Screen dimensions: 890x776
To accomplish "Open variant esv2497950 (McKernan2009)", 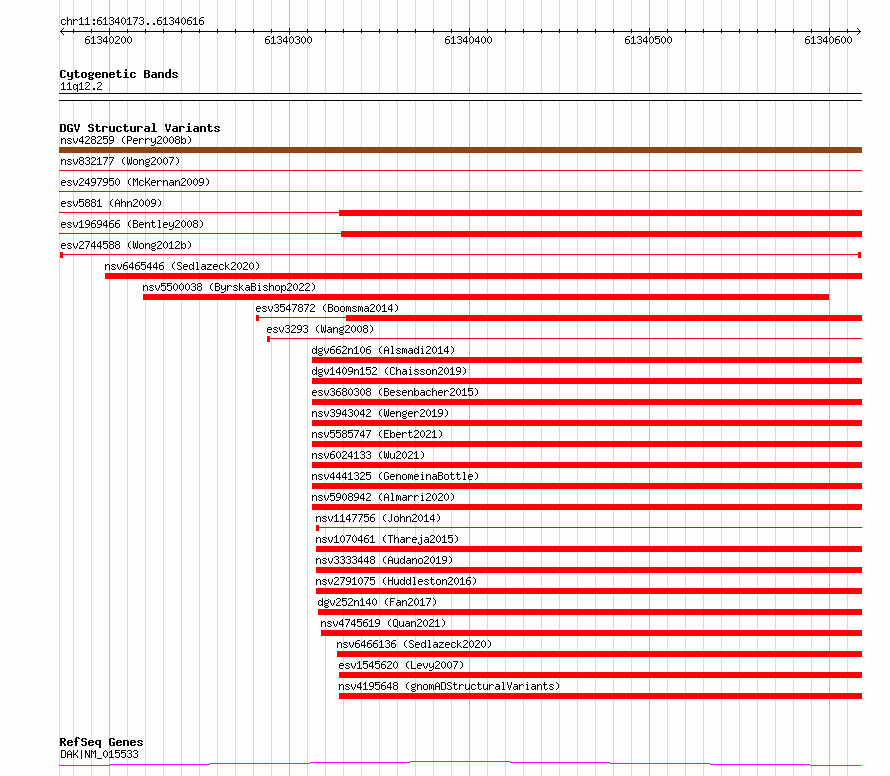I will coord(135,182).
